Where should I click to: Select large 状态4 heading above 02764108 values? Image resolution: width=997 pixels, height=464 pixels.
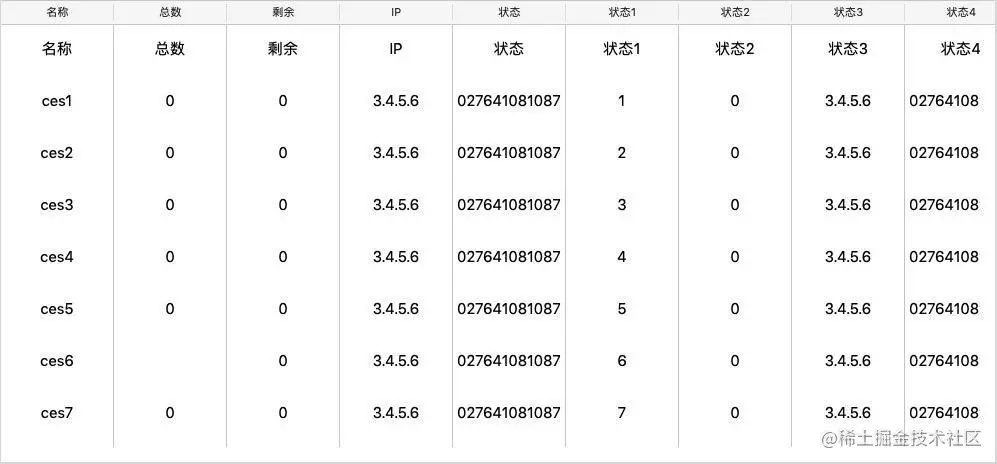click(960, 50)
